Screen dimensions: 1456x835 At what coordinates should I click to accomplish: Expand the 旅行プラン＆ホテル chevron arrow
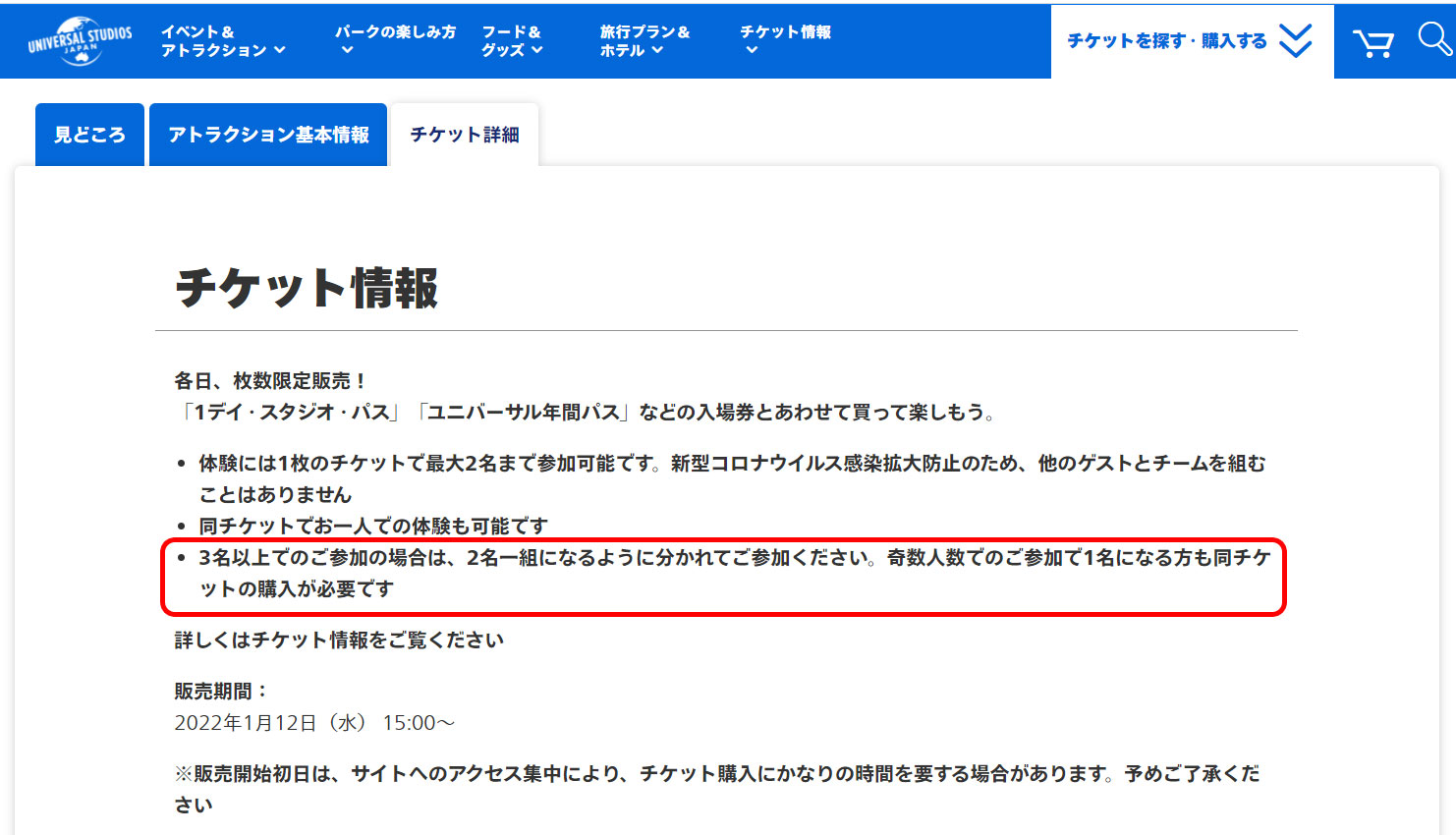[657, 50]
